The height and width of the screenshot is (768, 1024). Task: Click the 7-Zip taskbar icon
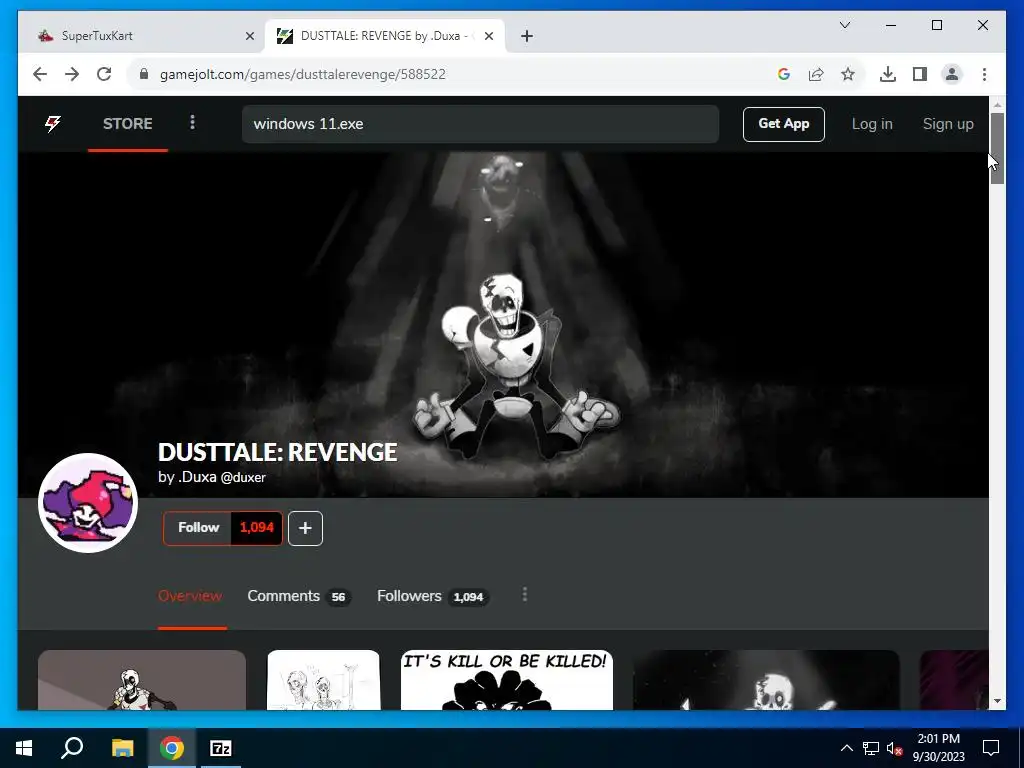[x=221, y=748]
